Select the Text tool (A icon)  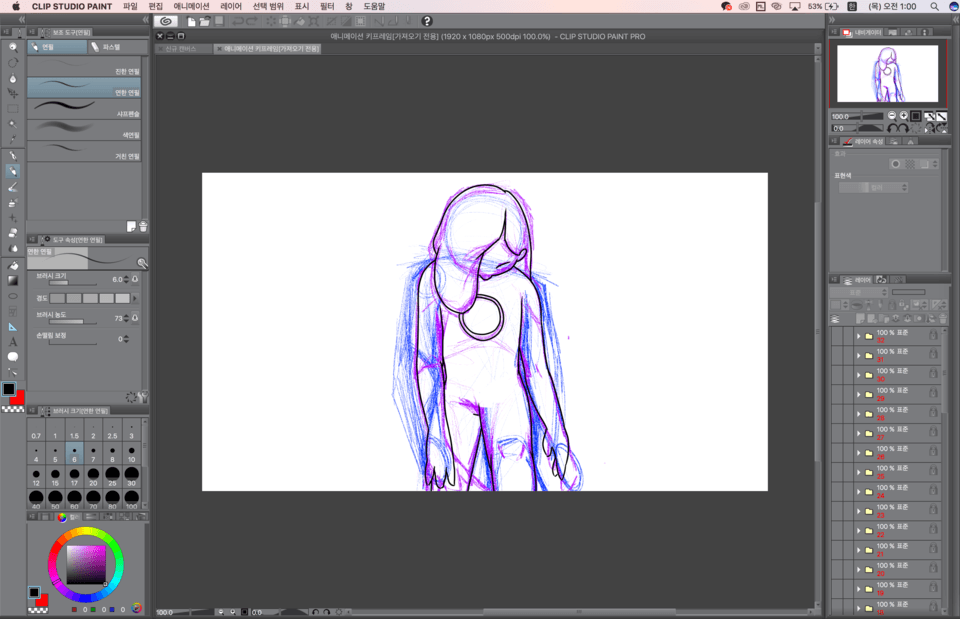pos(13,342)
